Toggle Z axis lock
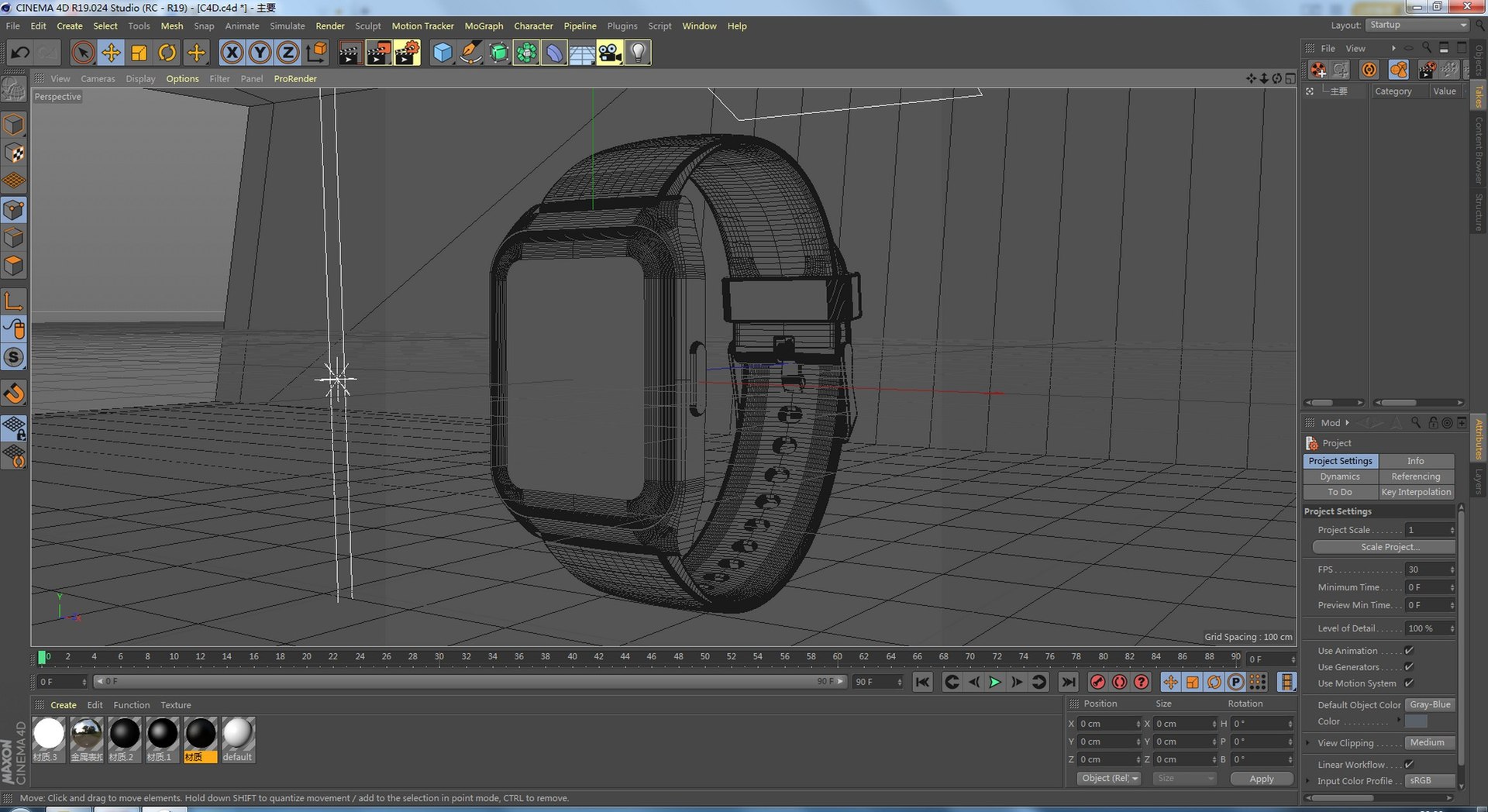1488x812 pixels. point(288,53)
